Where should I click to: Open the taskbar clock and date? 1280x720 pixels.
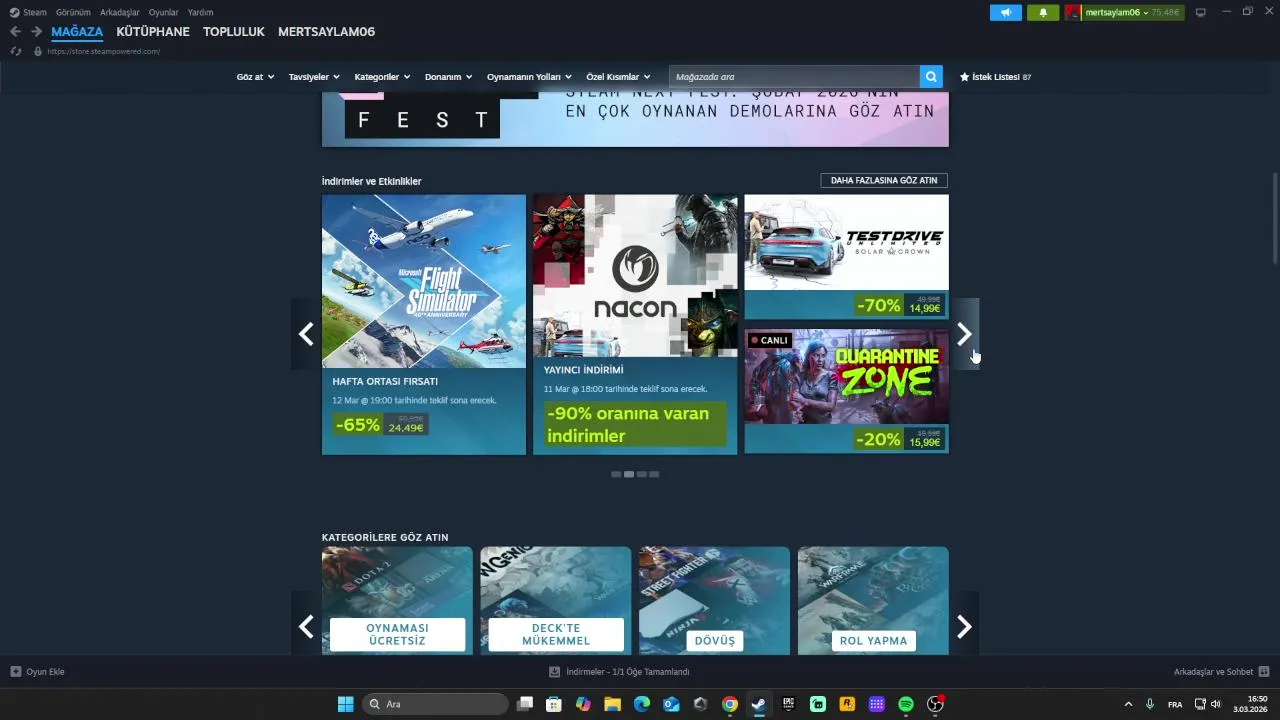pos(1250,704)
